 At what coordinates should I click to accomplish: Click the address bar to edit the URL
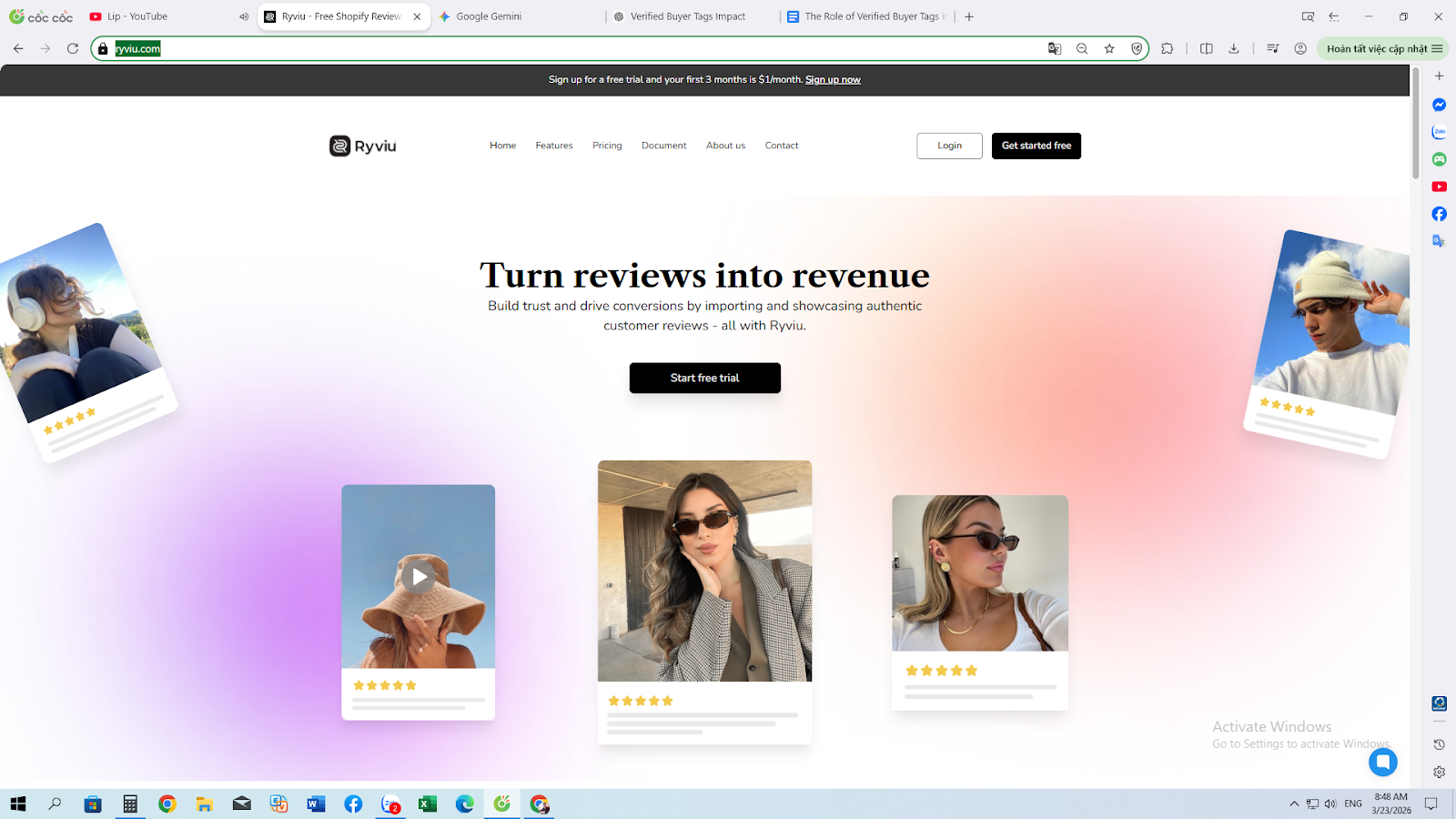tap(364, 48)
